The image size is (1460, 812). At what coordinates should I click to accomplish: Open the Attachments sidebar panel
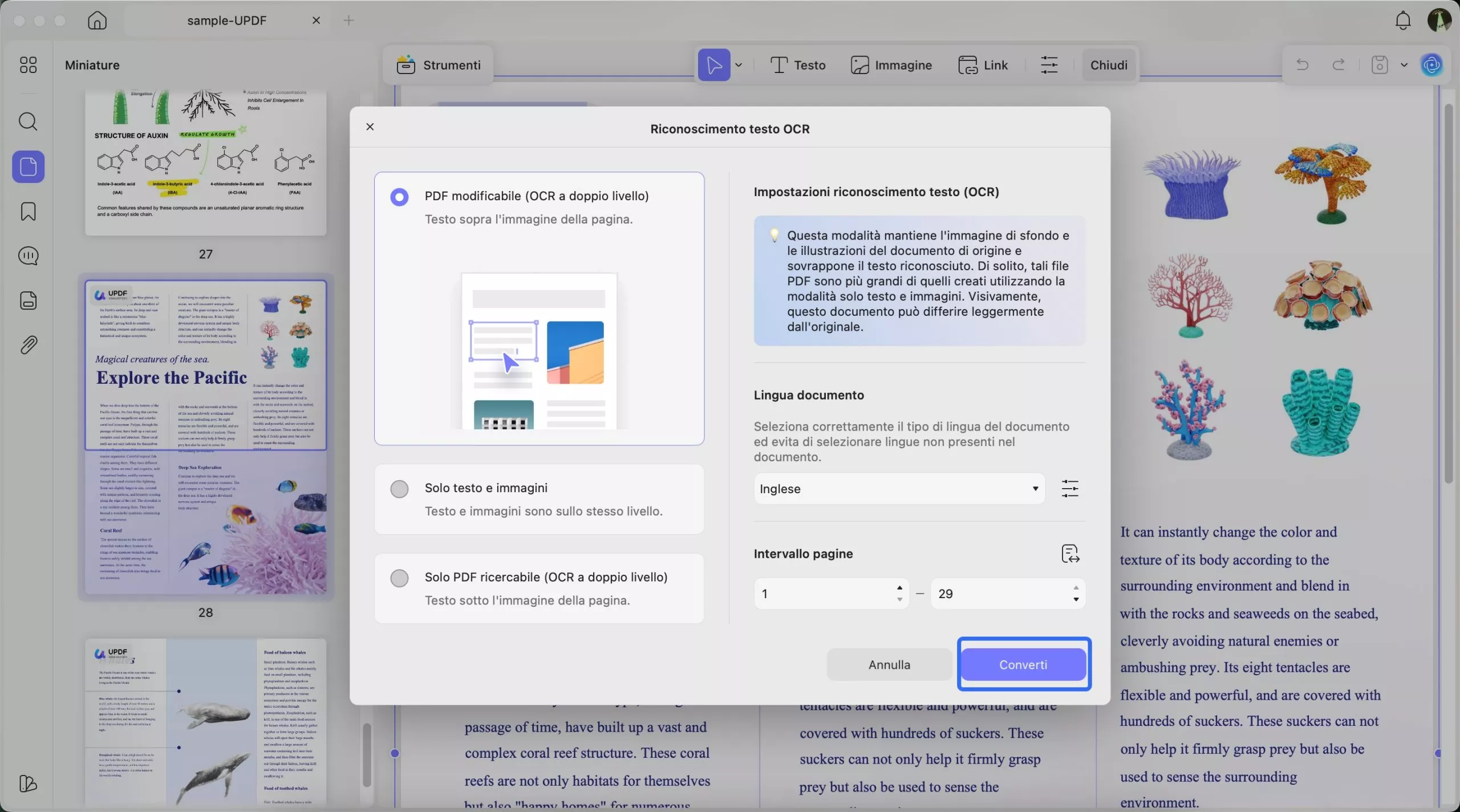click(x=28, y=344)
